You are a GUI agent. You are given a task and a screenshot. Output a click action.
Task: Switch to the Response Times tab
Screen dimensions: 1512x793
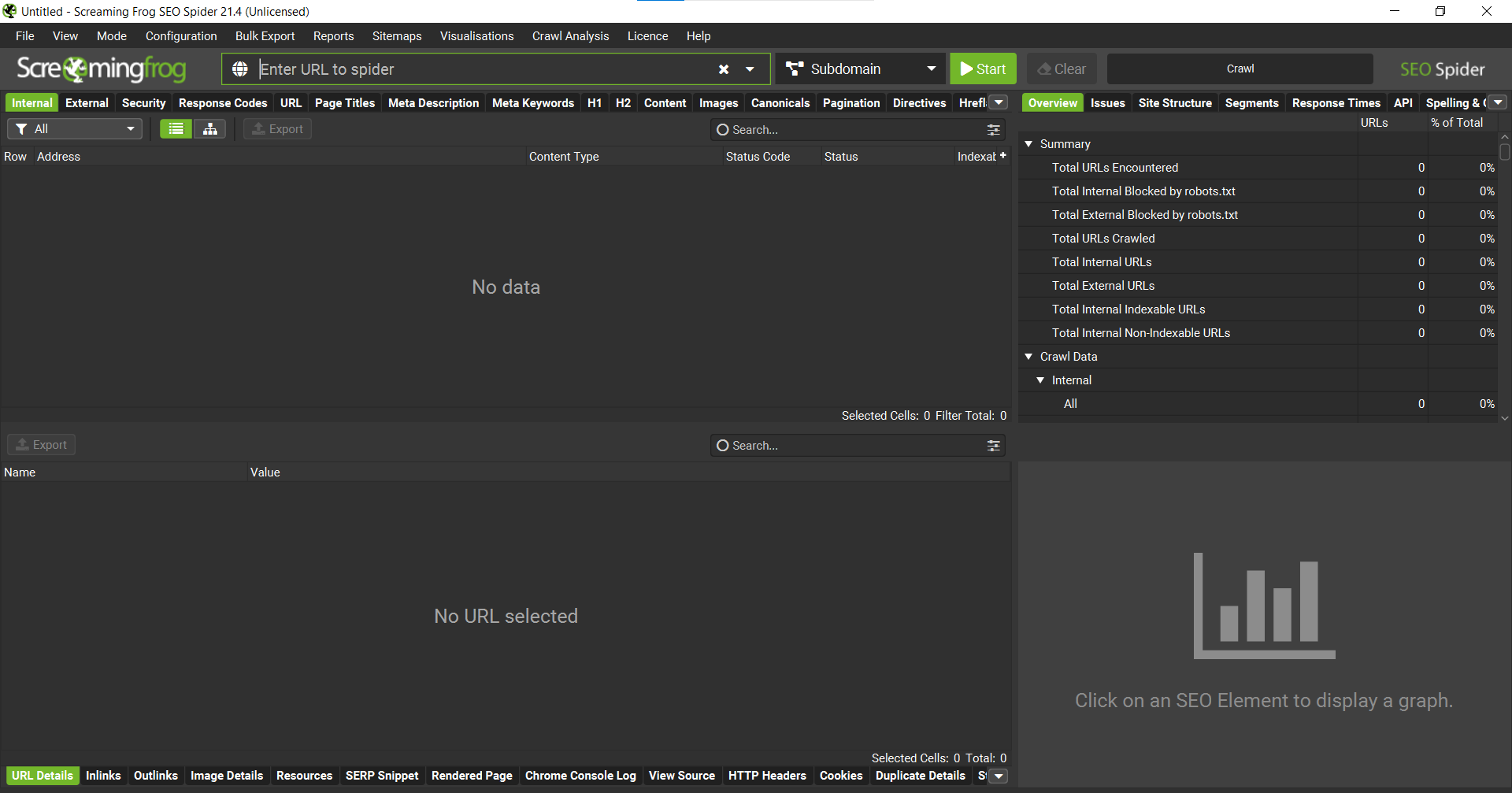coord(1336,103)
